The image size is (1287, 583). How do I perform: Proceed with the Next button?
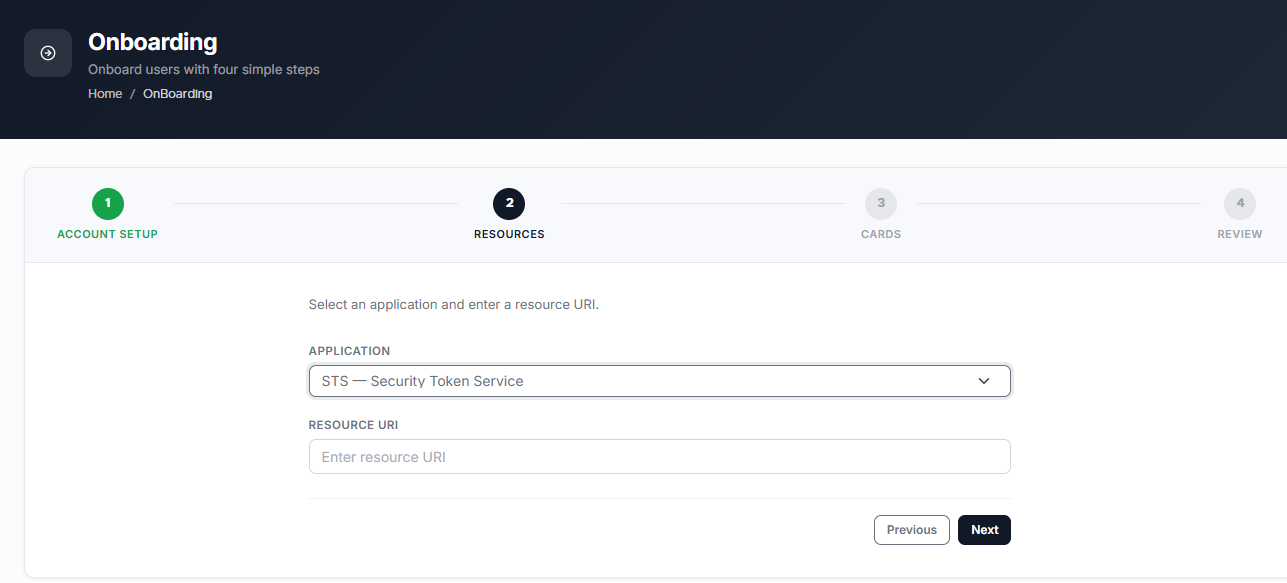point(984,530)
